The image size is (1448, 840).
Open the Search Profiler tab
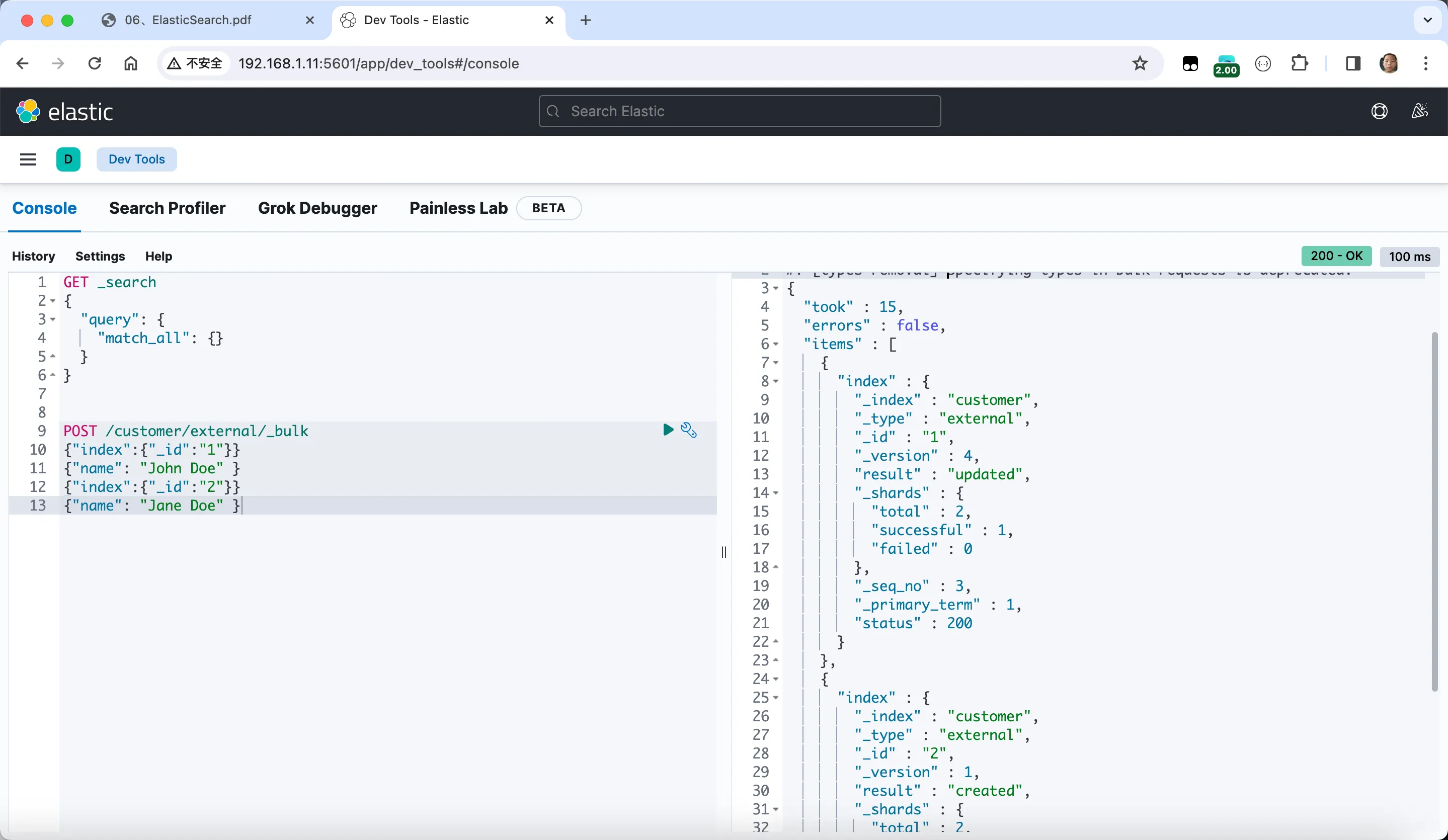click(x=167, y=208)
